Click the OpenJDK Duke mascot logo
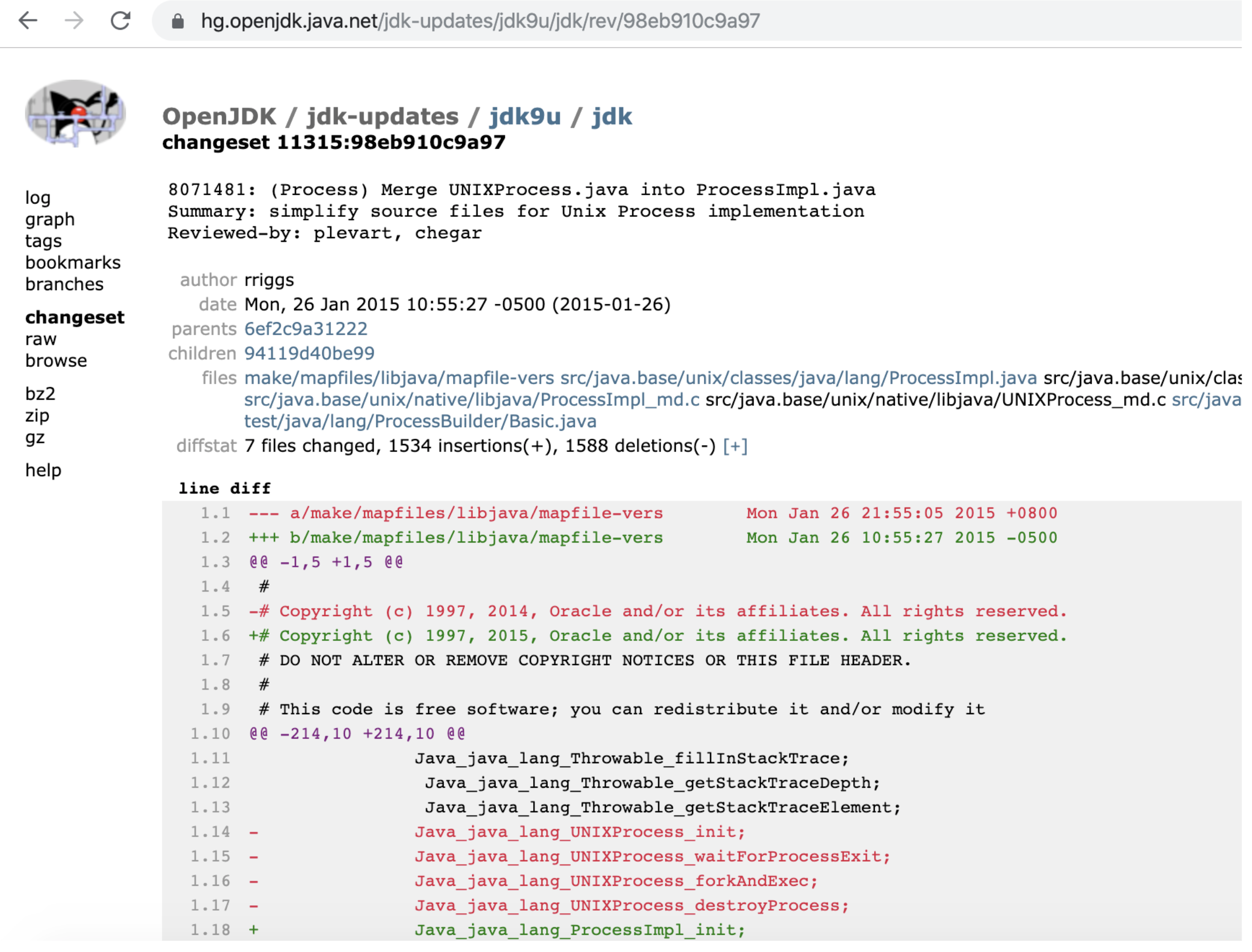Viewport: 1252px width, 952px height. pos(76,114)
